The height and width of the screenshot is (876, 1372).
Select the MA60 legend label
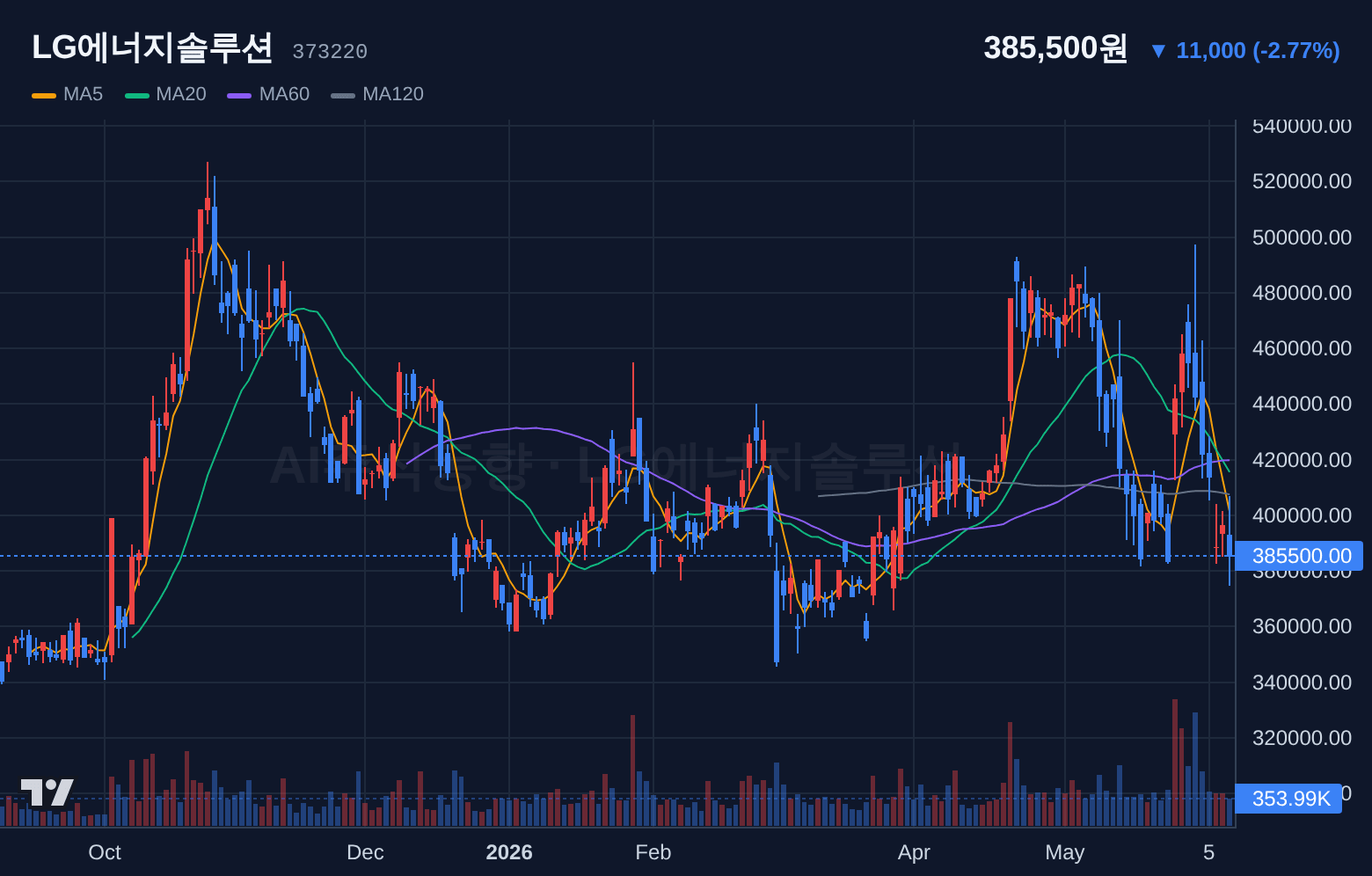[284, 94]
